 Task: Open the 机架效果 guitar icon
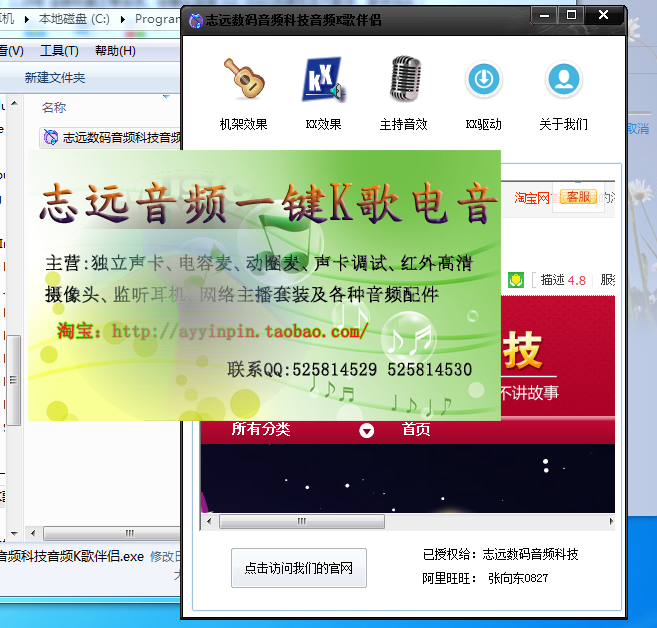(x=244, y=78)
